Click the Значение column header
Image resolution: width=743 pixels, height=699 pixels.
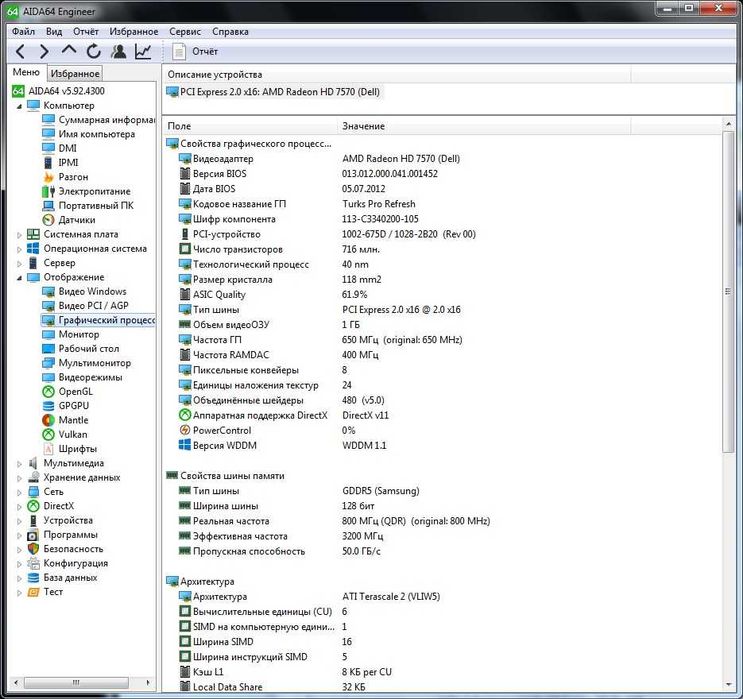[485, 126]
